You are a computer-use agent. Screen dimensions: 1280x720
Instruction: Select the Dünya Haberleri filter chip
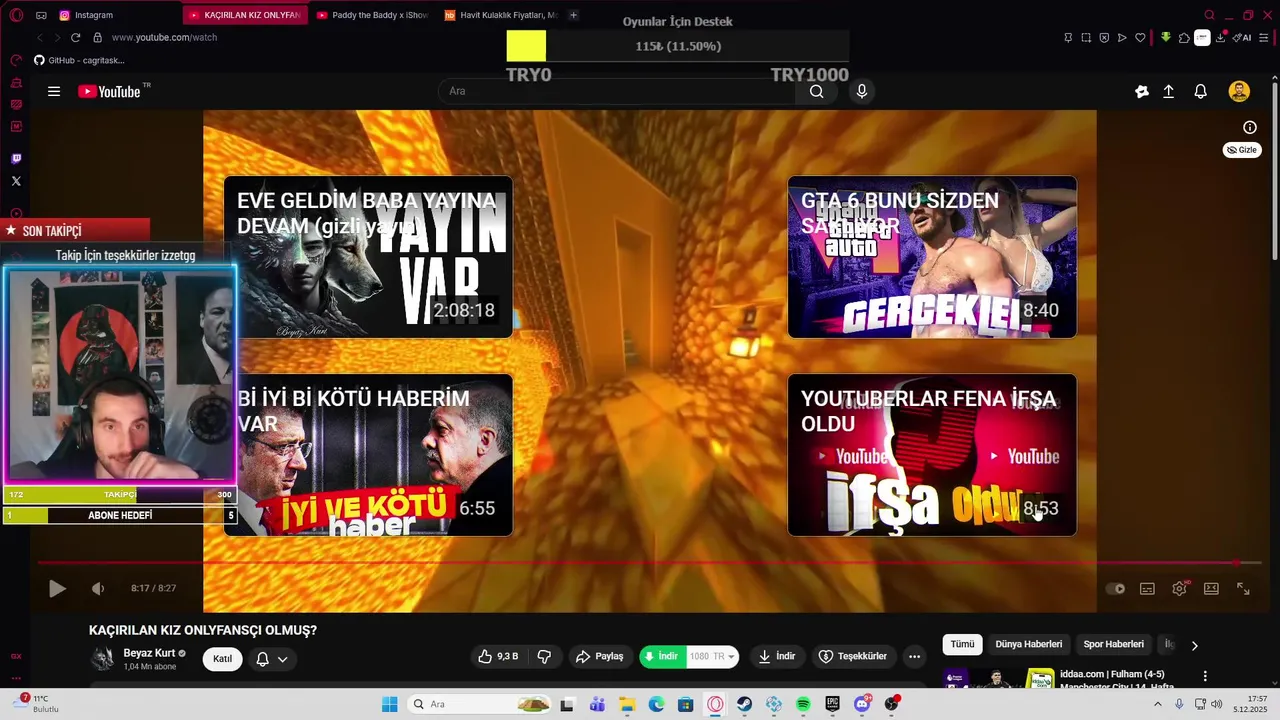(1028, 644)
